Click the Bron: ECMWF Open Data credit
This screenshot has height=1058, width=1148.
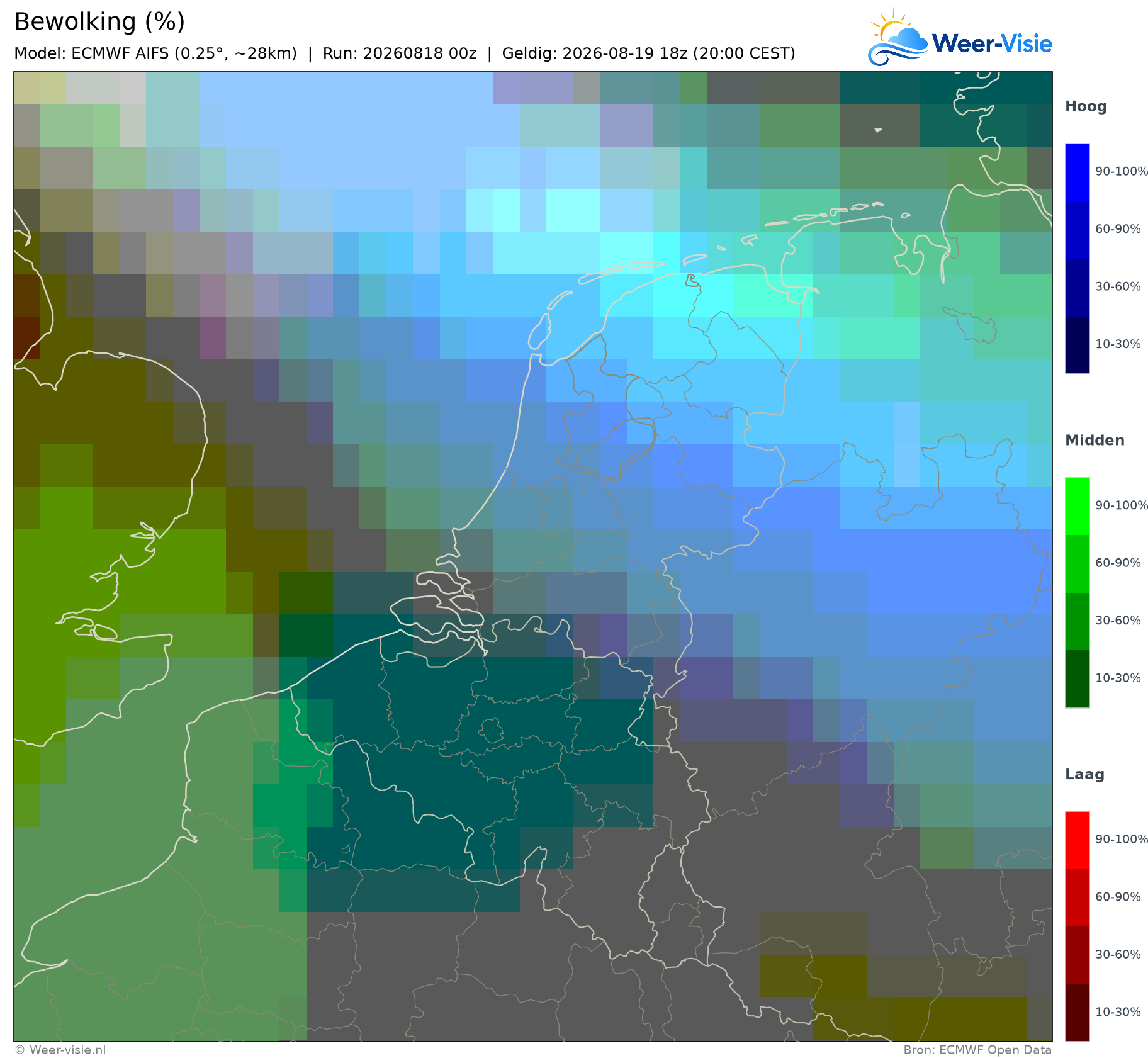[977, 1050]
